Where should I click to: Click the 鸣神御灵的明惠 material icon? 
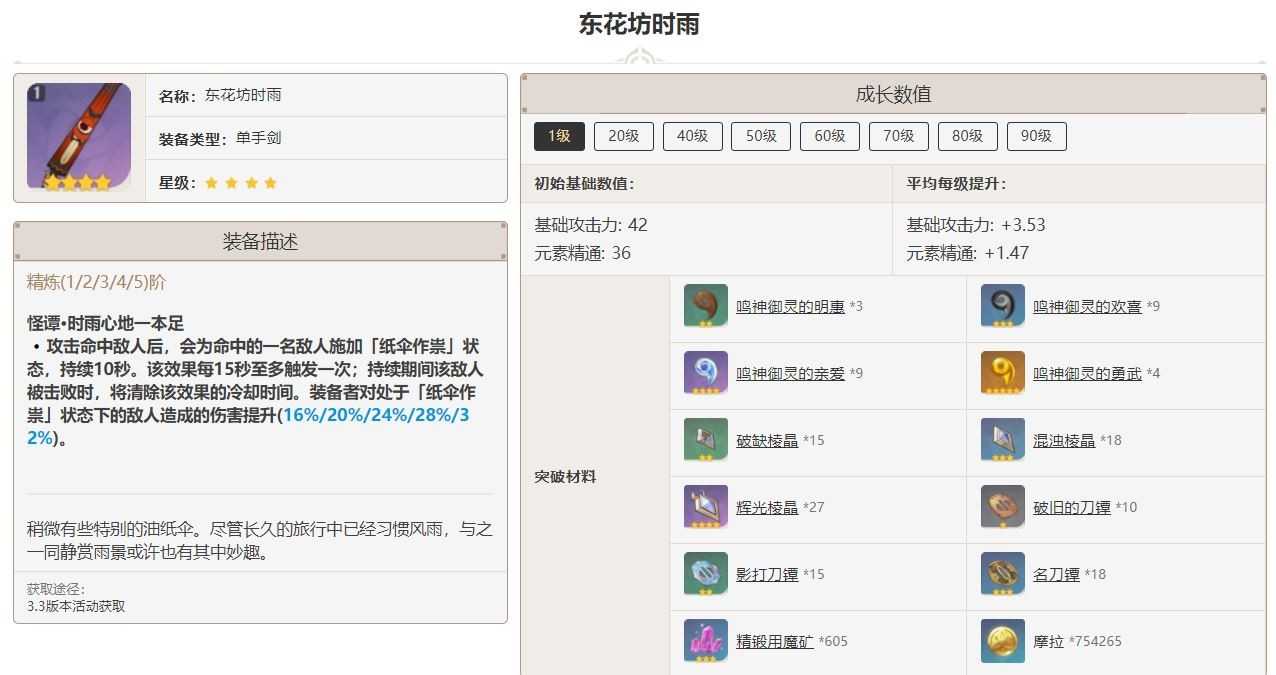pos(705,306)
